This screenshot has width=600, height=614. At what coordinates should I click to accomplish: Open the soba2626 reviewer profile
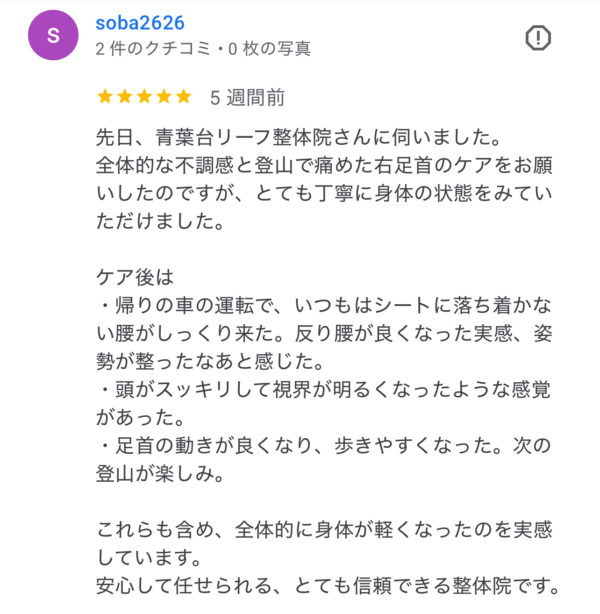click(140, 22)
